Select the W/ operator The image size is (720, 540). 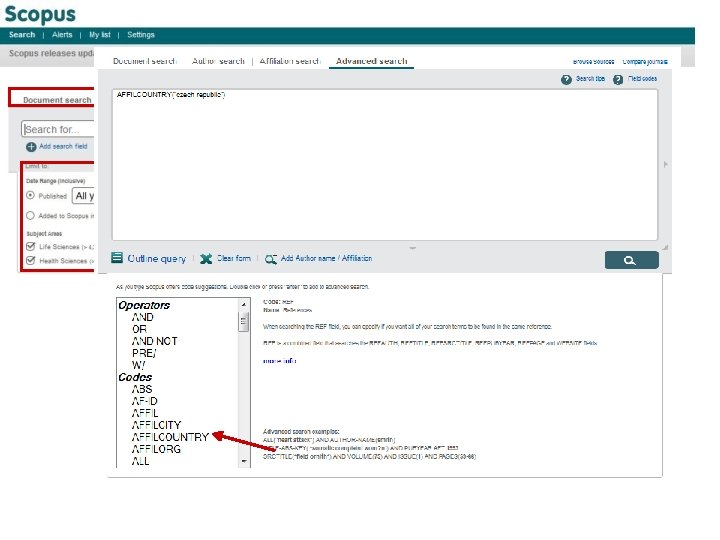(138, 365)
